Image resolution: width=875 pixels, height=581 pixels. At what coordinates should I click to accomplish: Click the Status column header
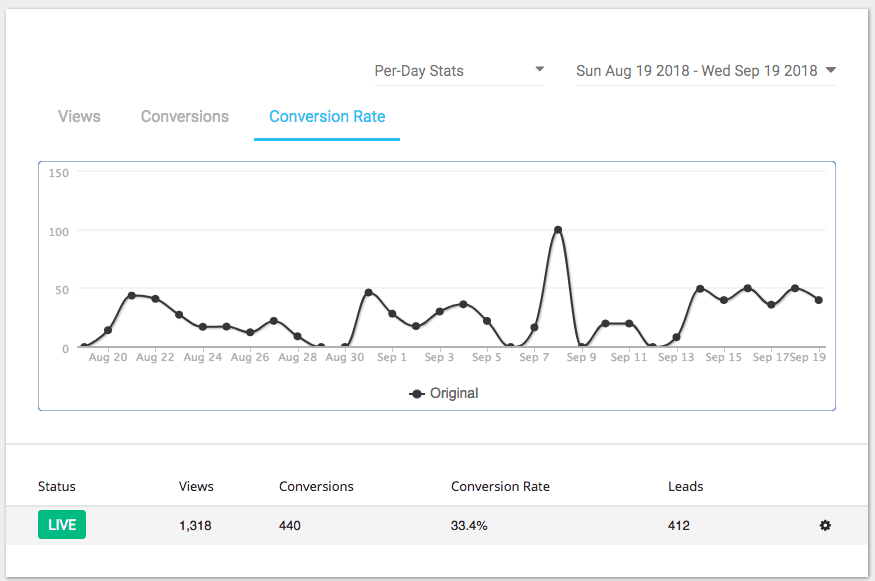(57, 487)
